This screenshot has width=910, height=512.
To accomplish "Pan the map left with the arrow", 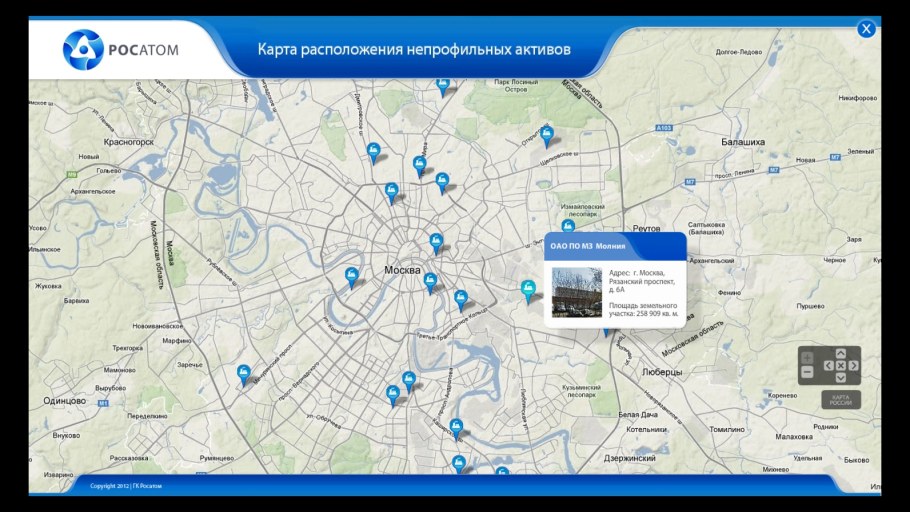I will pos(828,366).
